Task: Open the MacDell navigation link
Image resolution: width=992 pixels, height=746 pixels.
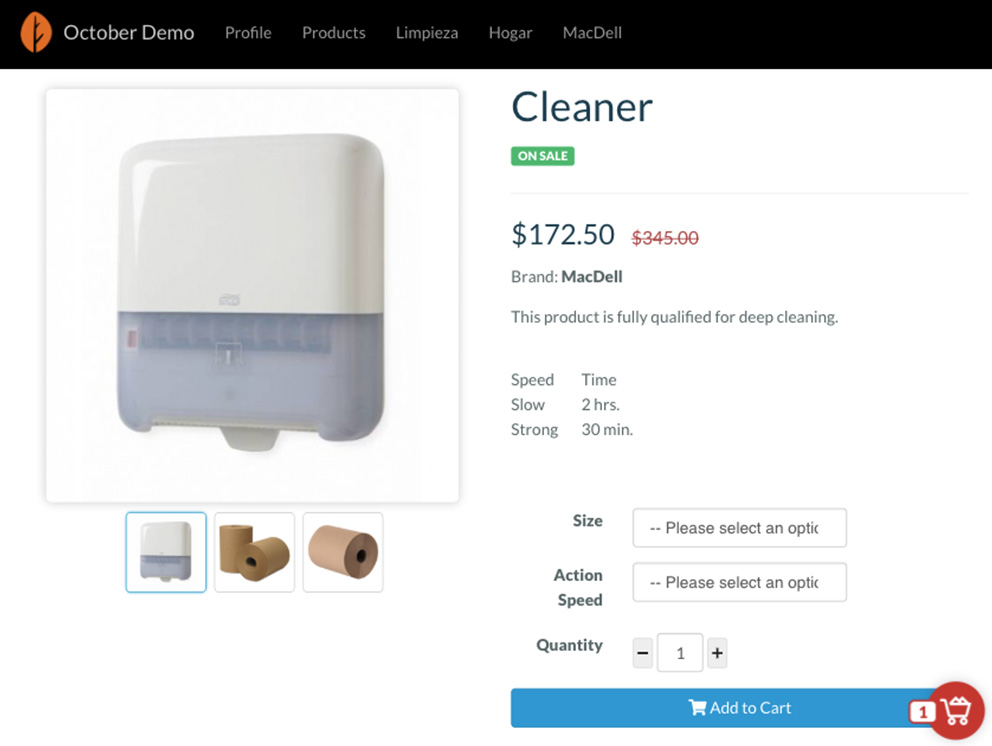Action: pos(592,33)
